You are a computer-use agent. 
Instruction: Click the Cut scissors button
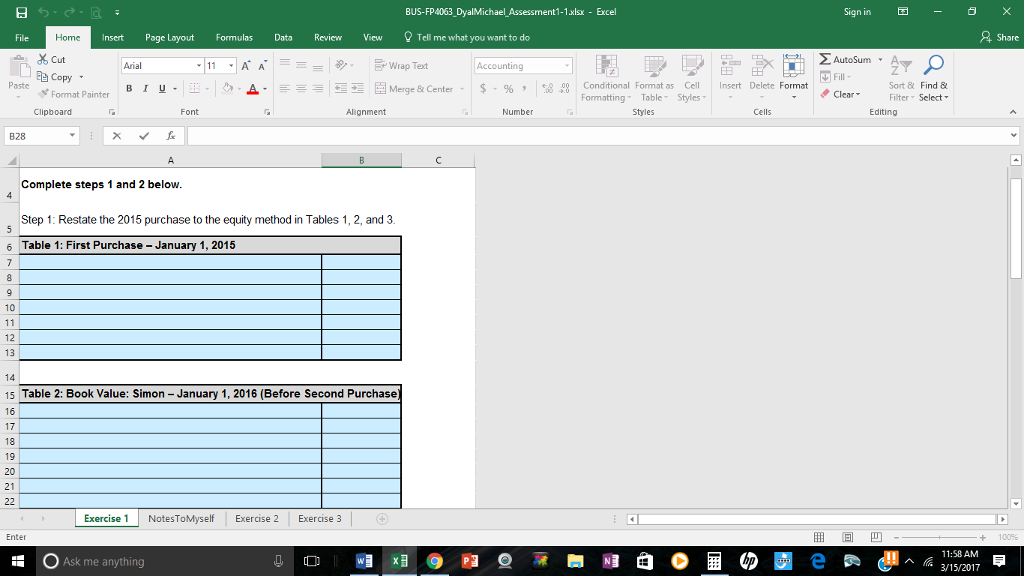(52, 59)
